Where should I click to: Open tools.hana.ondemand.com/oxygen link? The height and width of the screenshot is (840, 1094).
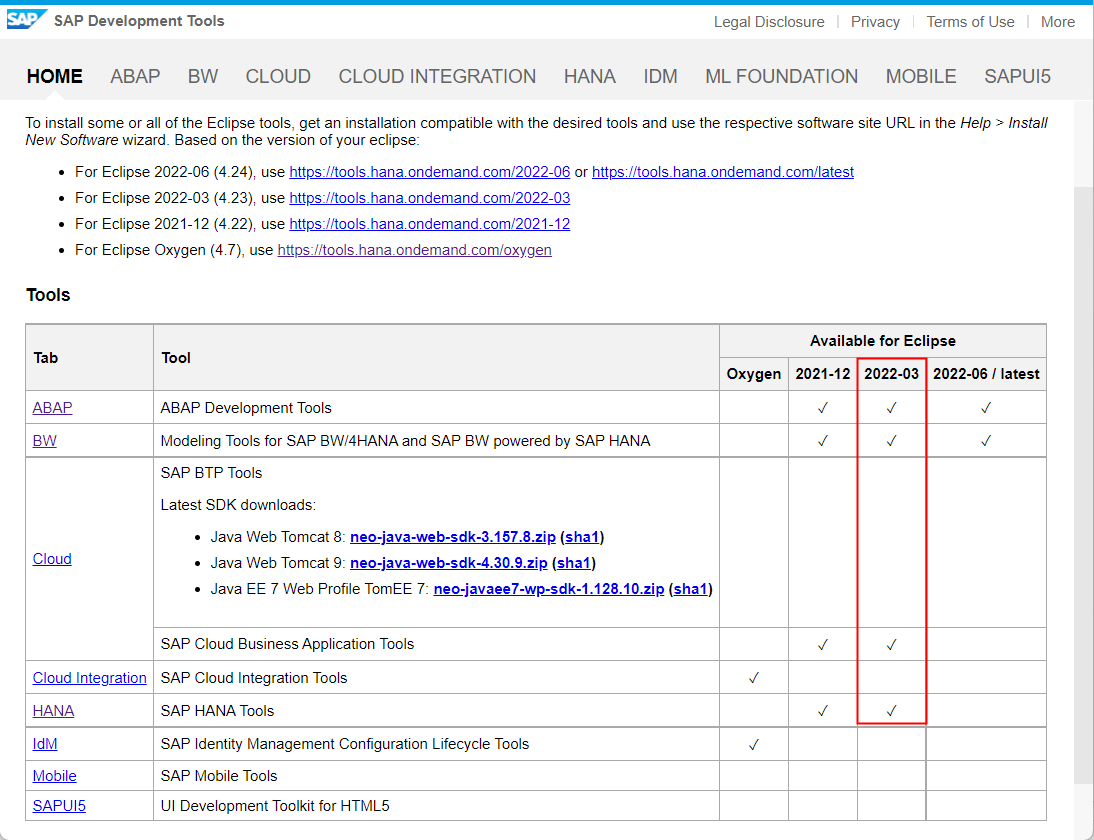(x=414, y=250)
